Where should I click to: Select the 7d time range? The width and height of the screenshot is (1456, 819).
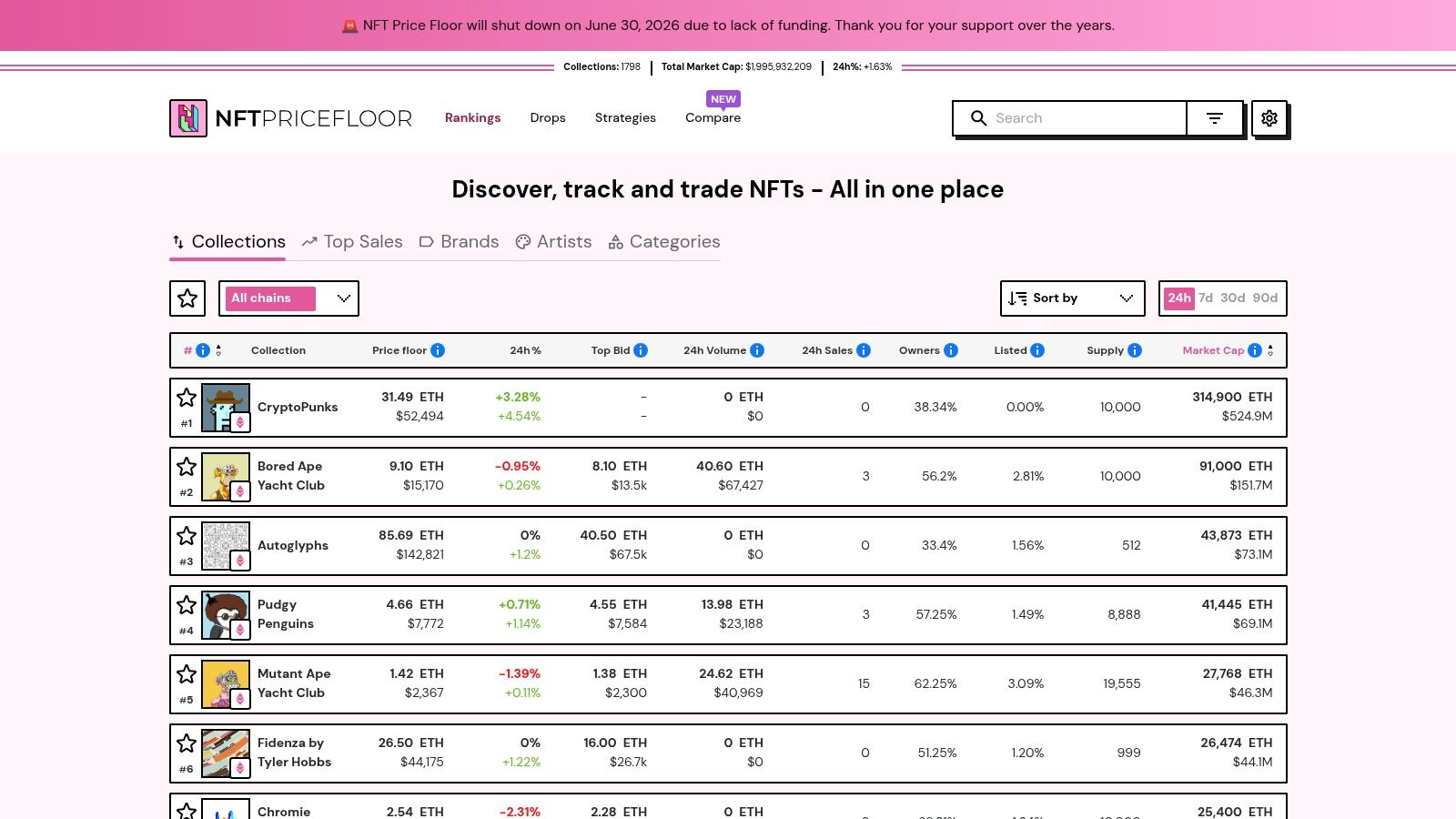(x=1206, y=298)
